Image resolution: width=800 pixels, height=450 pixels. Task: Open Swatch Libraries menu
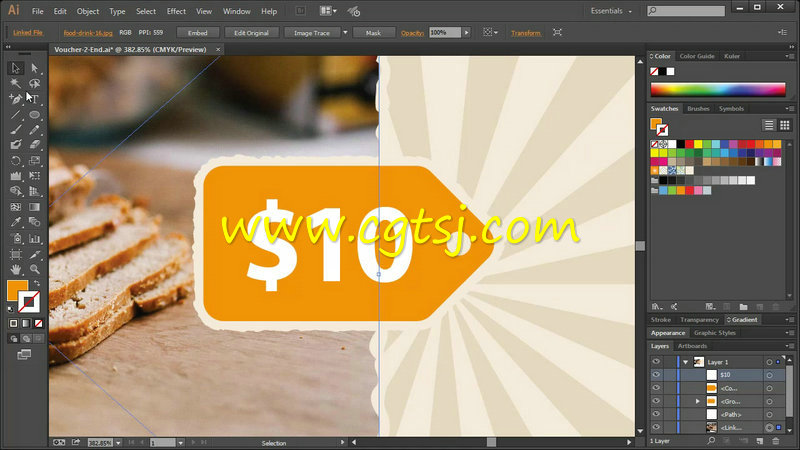657,307
